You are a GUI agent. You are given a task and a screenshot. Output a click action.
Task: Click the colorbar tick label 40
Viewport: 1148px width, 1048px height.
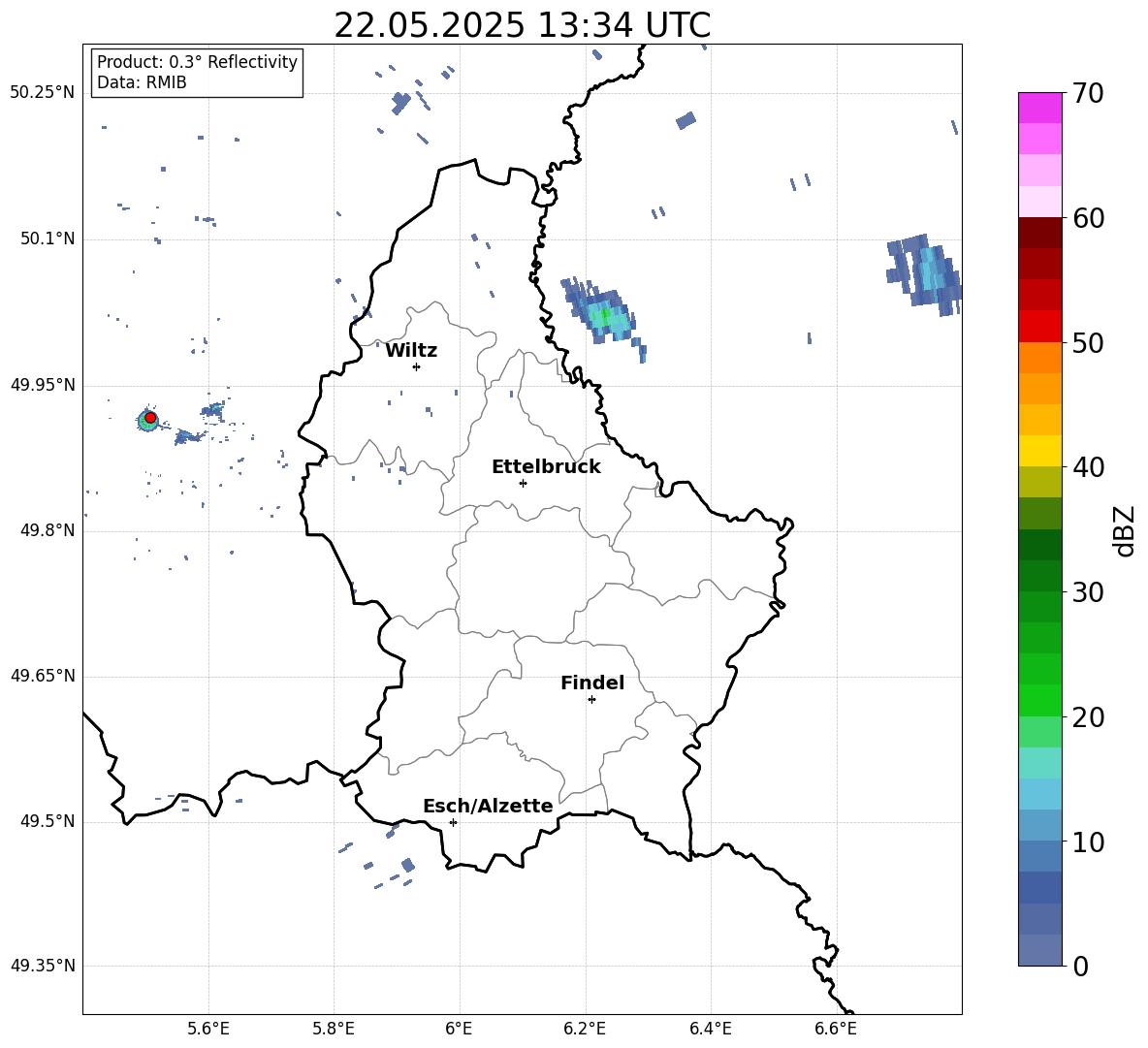[1088, 467]
